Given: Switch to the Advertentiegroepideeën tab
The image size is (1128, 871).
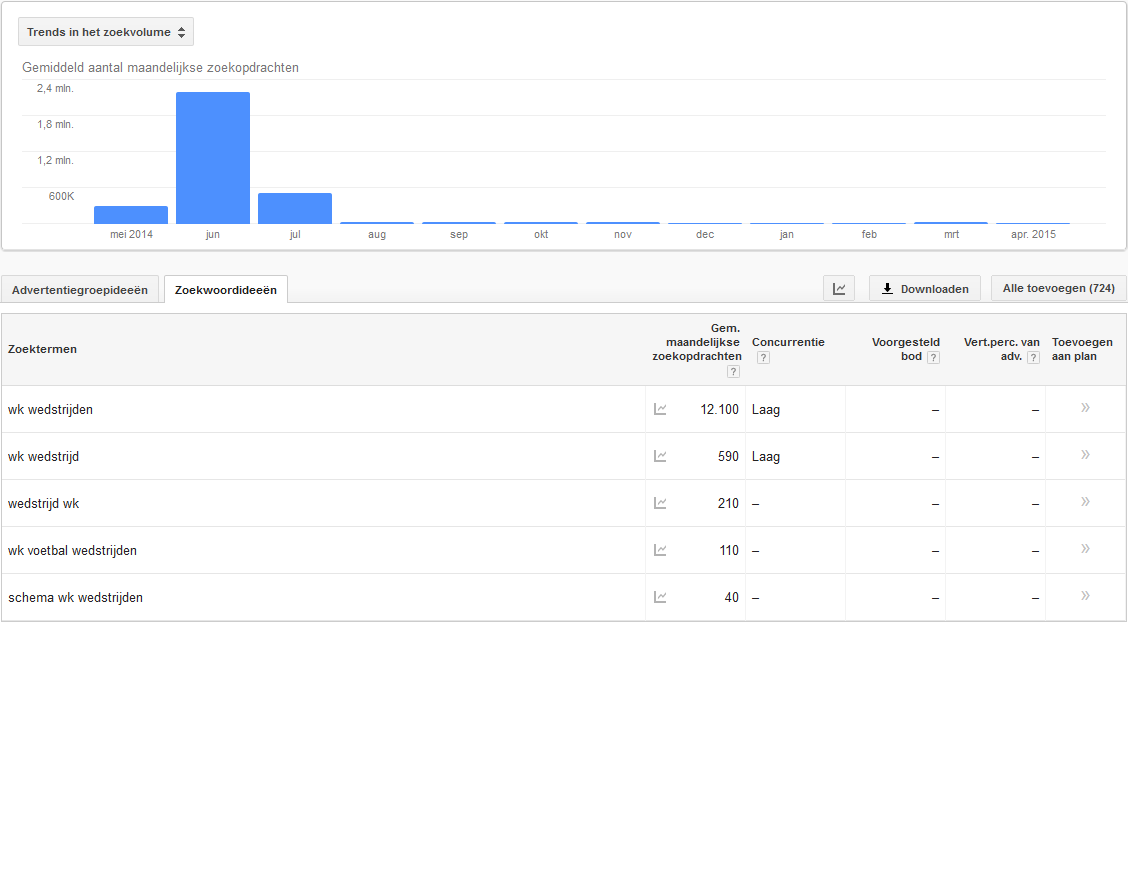Looking at the screenshot, I should pyautogui.click(x=80, y=290).
